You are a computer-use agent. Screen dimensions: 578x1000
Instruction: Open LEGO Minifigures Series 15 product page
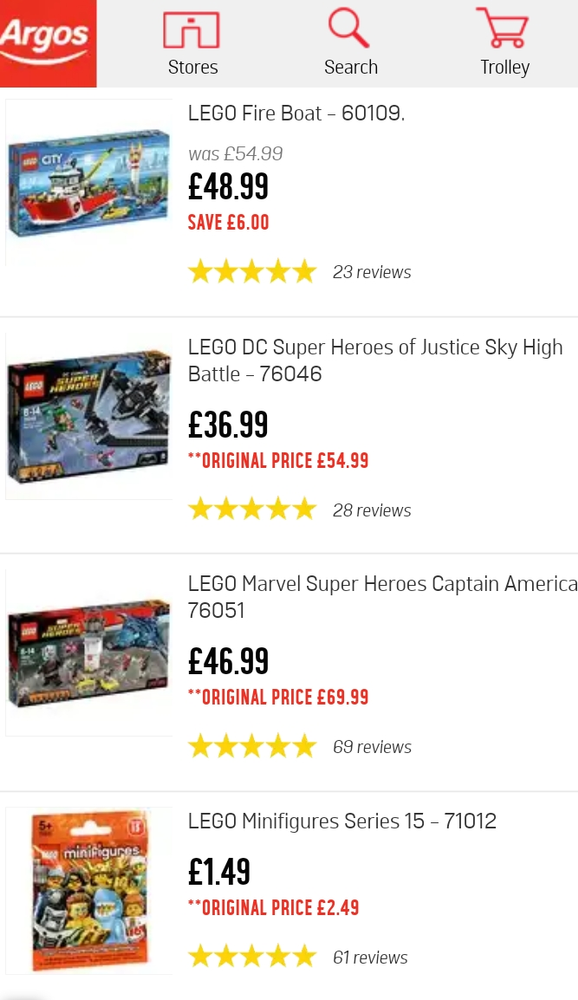click(x=342, y=820)
